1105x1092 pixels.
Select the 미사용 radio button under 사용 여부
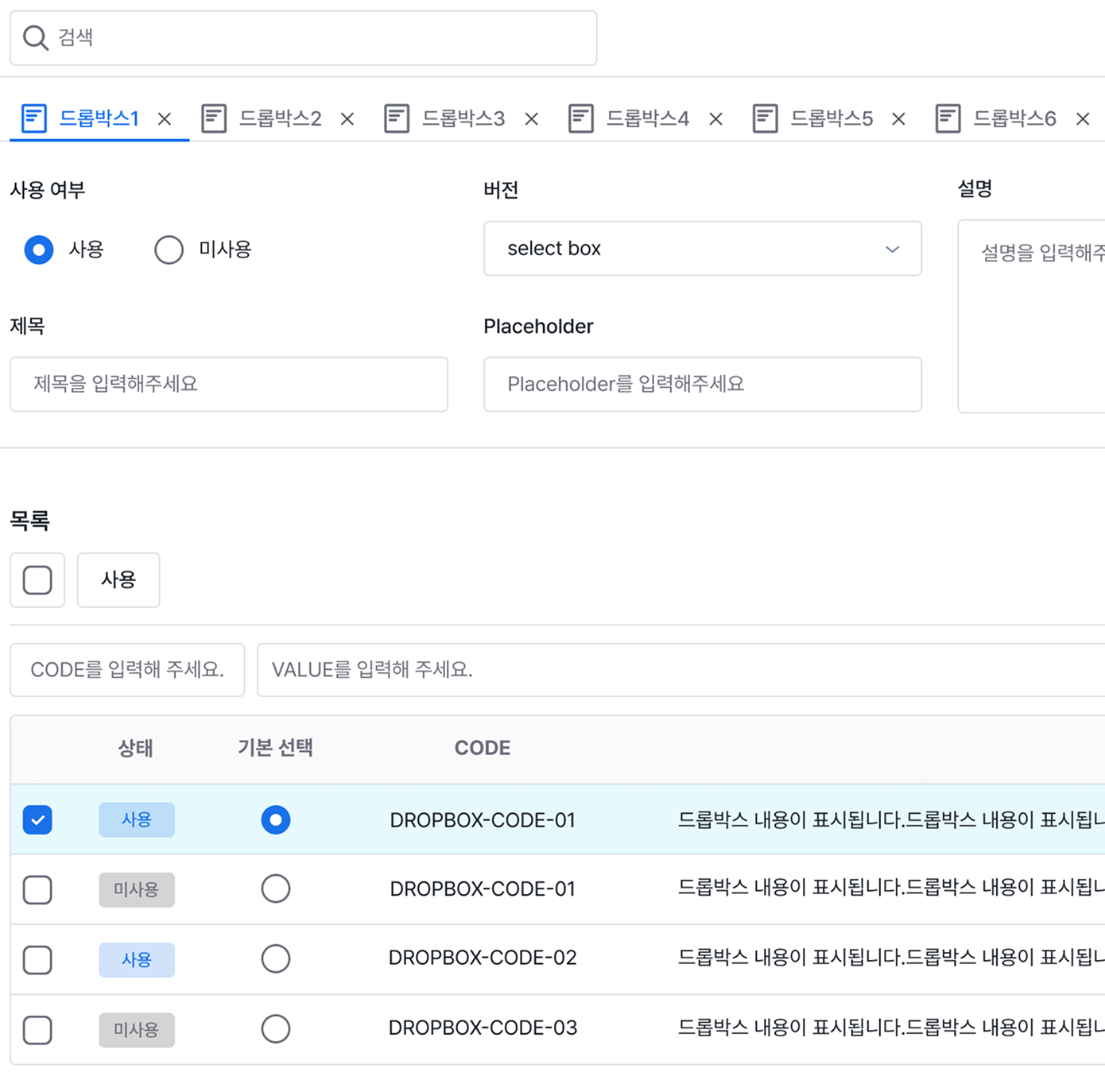pyautogui.click(x=169, y=250)
